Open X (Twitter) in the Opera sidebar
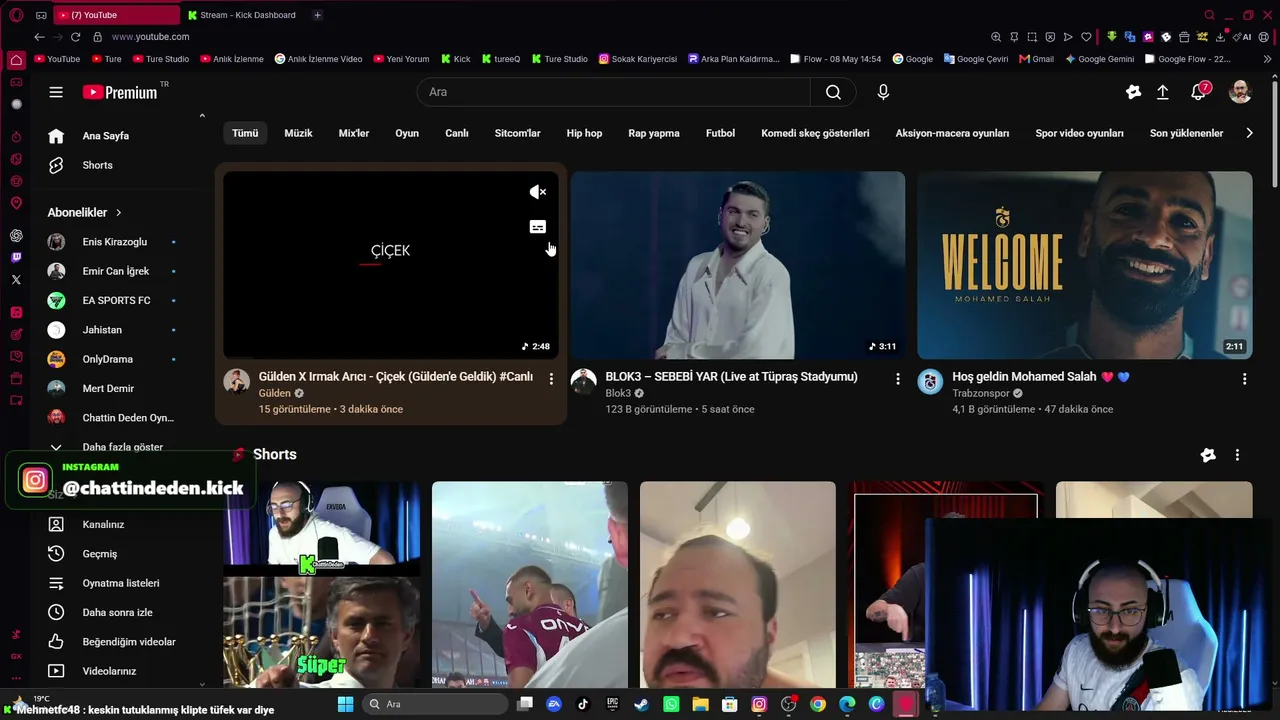The width and height of the screenshot is (1280, 720). coord(16,280)
